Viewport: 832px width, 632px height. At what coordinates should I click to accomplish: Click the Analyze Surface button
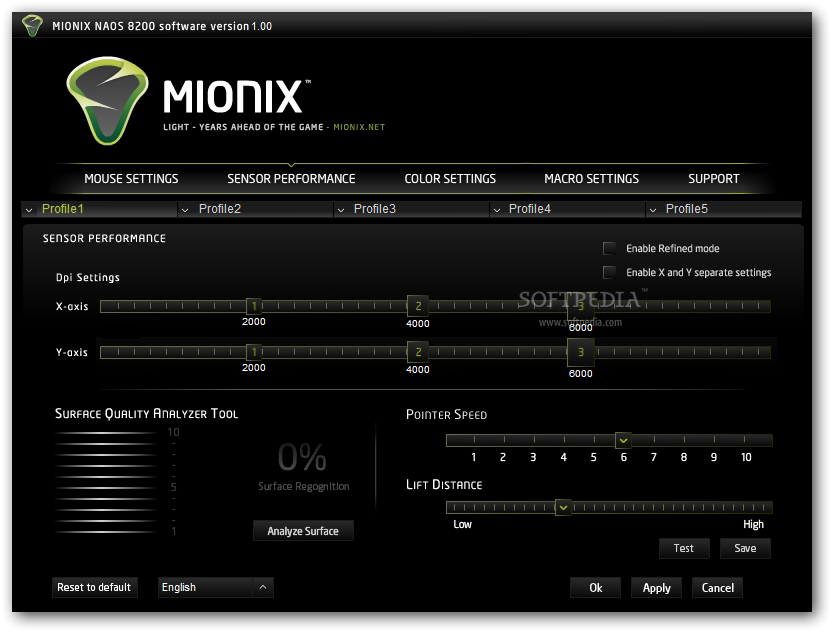(x=303, y=531)
